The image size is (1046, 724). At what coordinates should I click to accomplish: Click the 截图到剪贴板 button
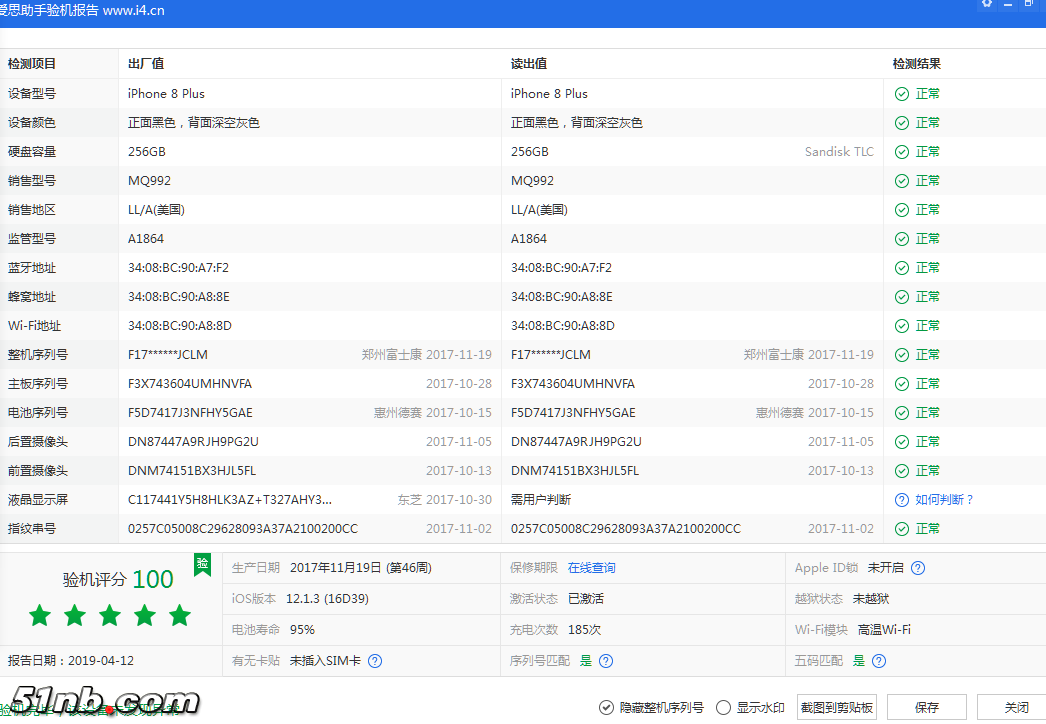pyautogui.click(x=835, y=706)
